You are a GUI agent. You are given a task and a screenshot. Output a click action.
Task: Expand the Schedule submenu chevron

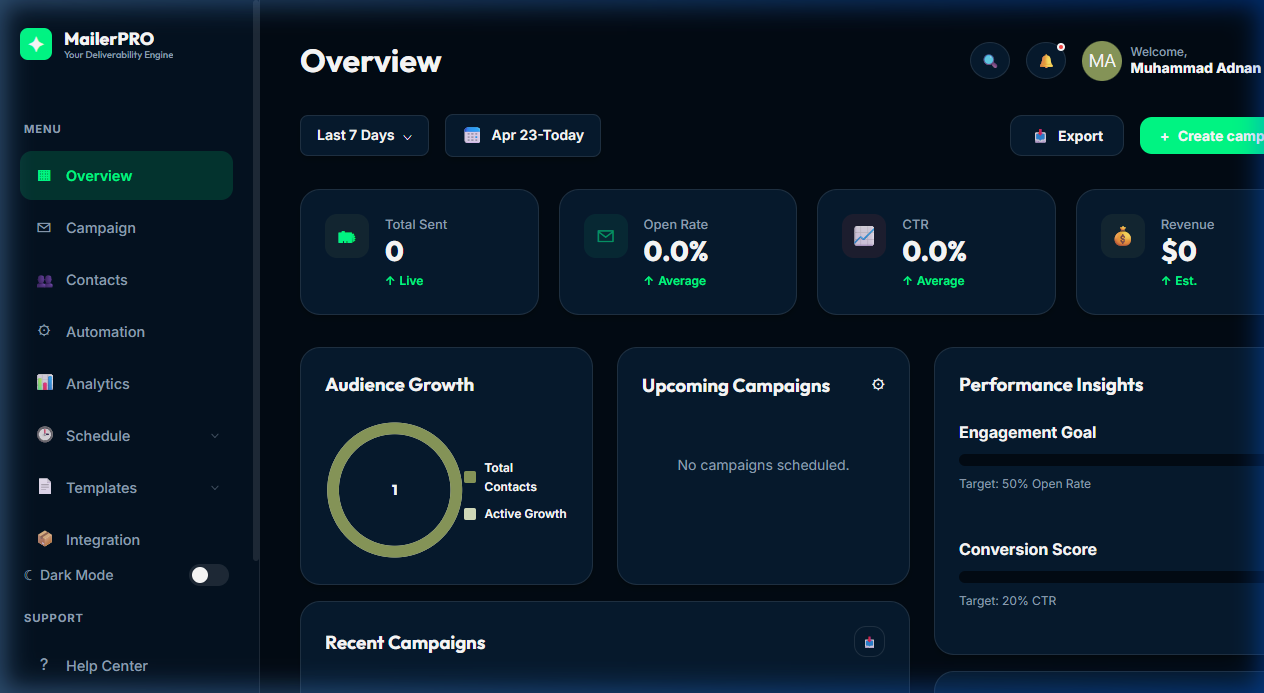click(x=215, y=436)
